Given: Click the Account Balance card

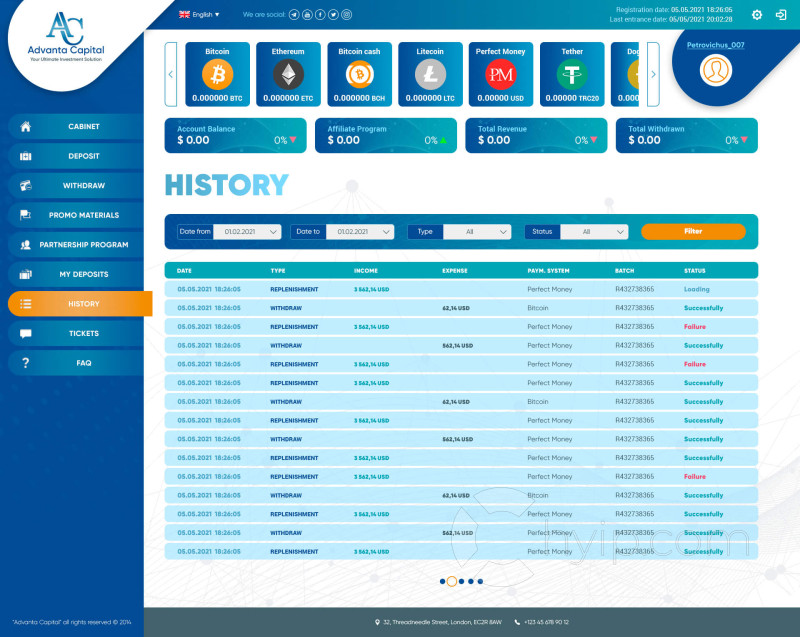Looking at the screenshot, I should point(235,136).
